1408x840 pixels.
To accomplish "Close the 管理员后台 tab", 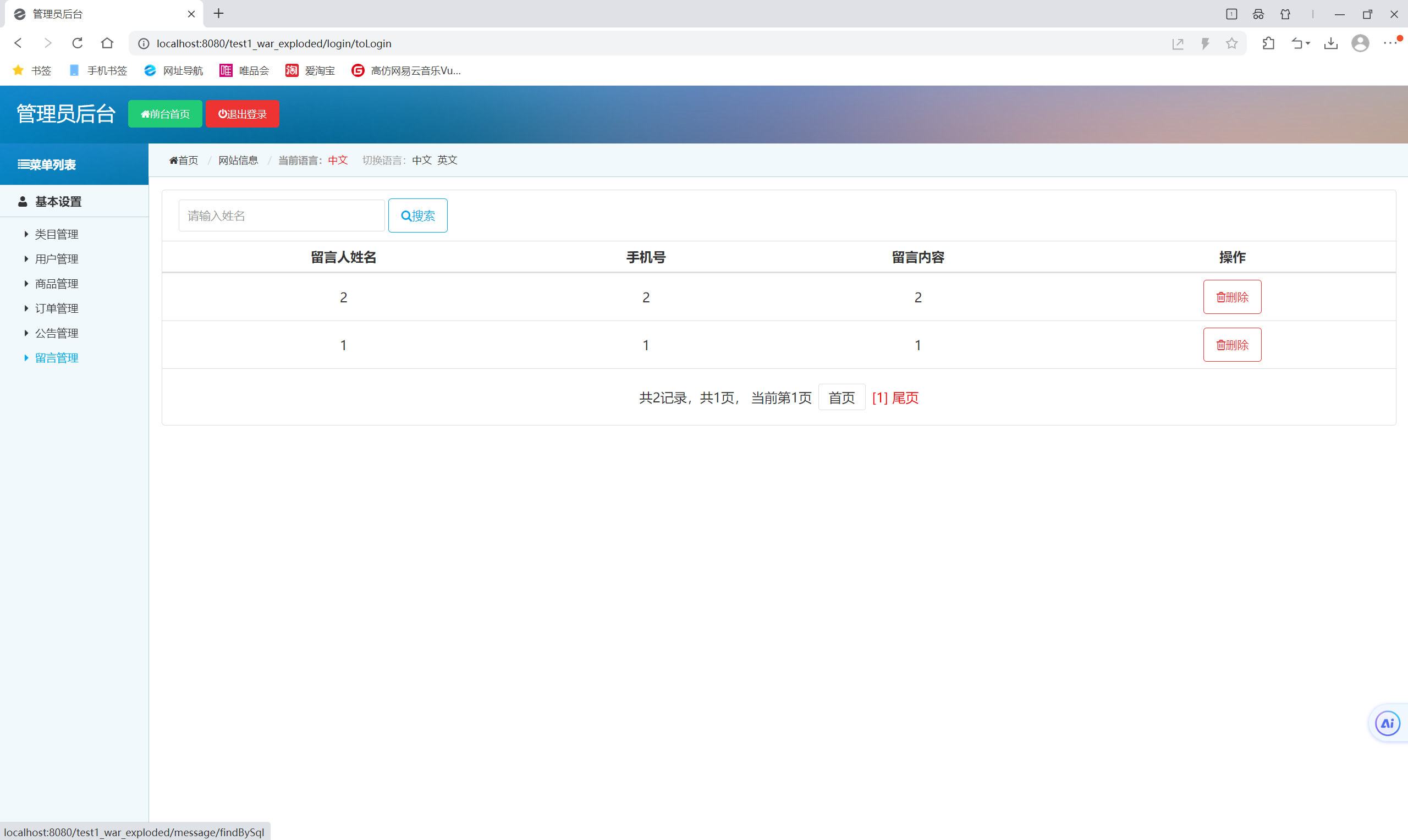I will tap(191, 14).
